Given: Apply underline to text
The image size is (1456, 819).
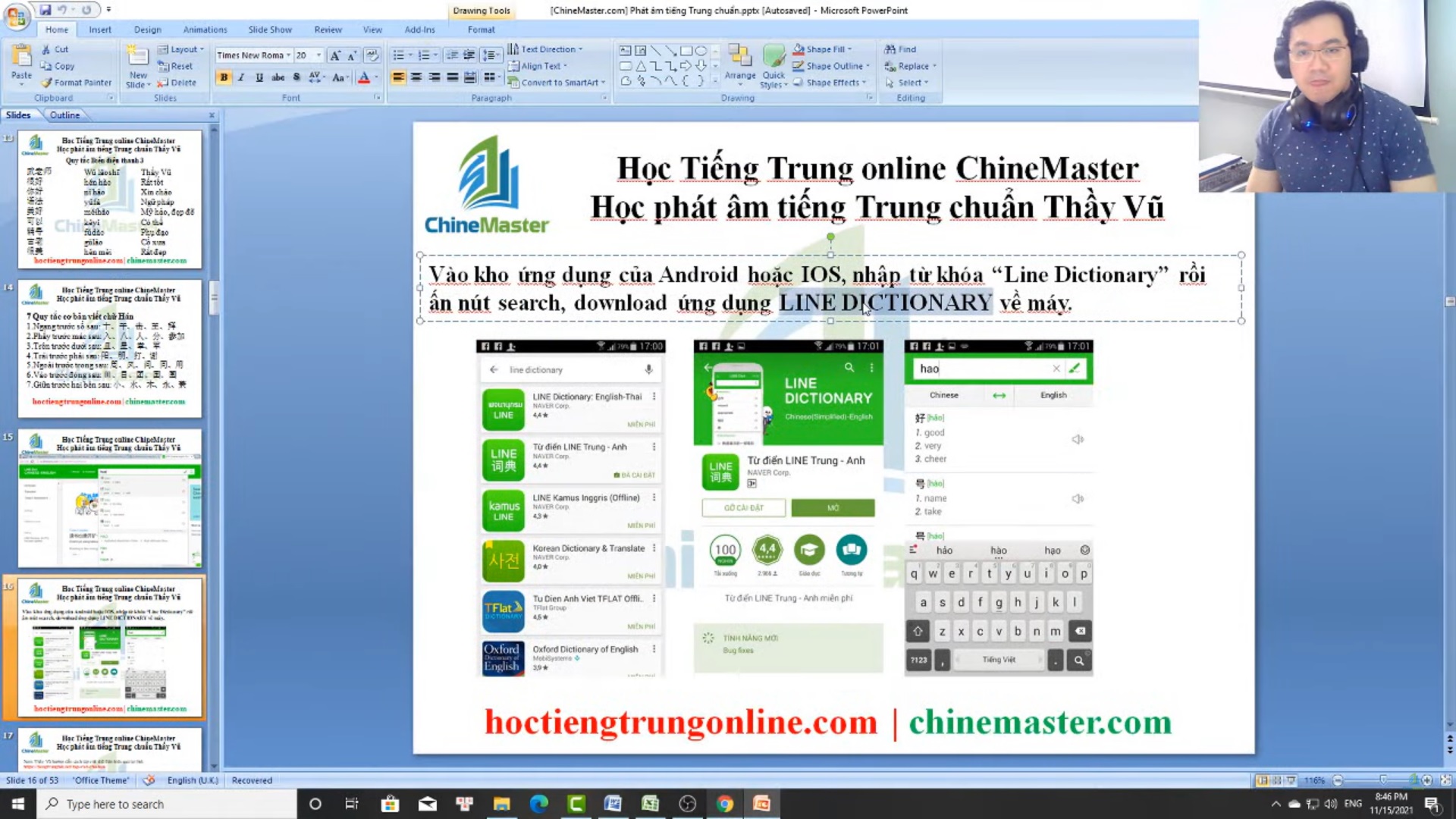Looking at the screenshot, I should 258,77.
